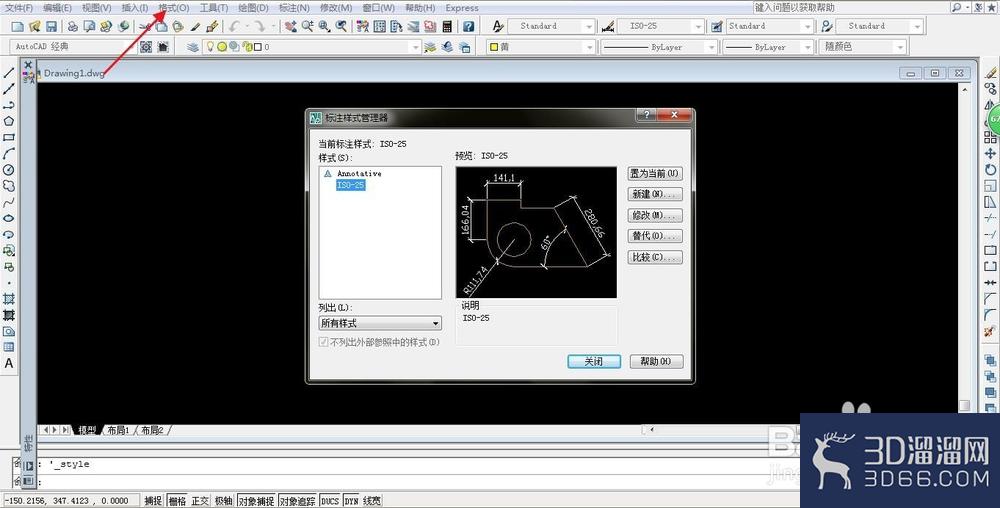Click the 置为当前(U) button
Image resolution: width=1000 pixels, height=508 pixels.
tap(655, 173)
